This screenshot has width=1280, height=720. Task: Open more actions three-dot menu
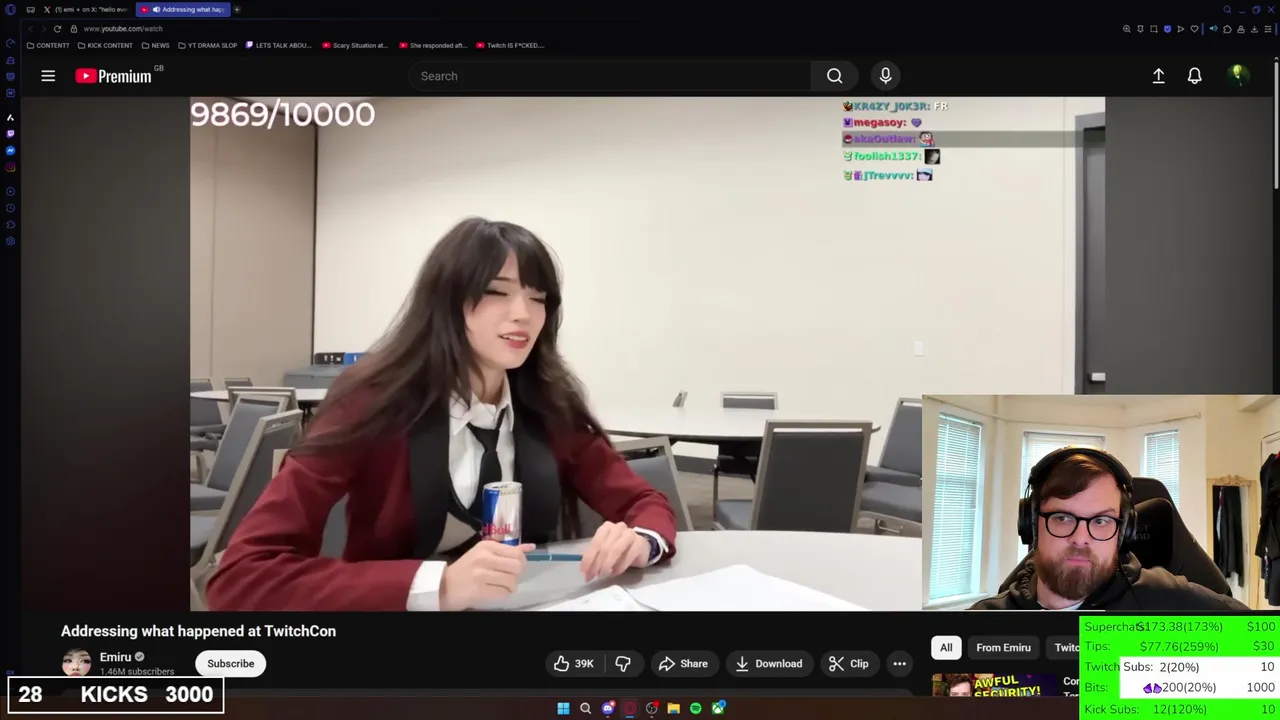(899, 664)
